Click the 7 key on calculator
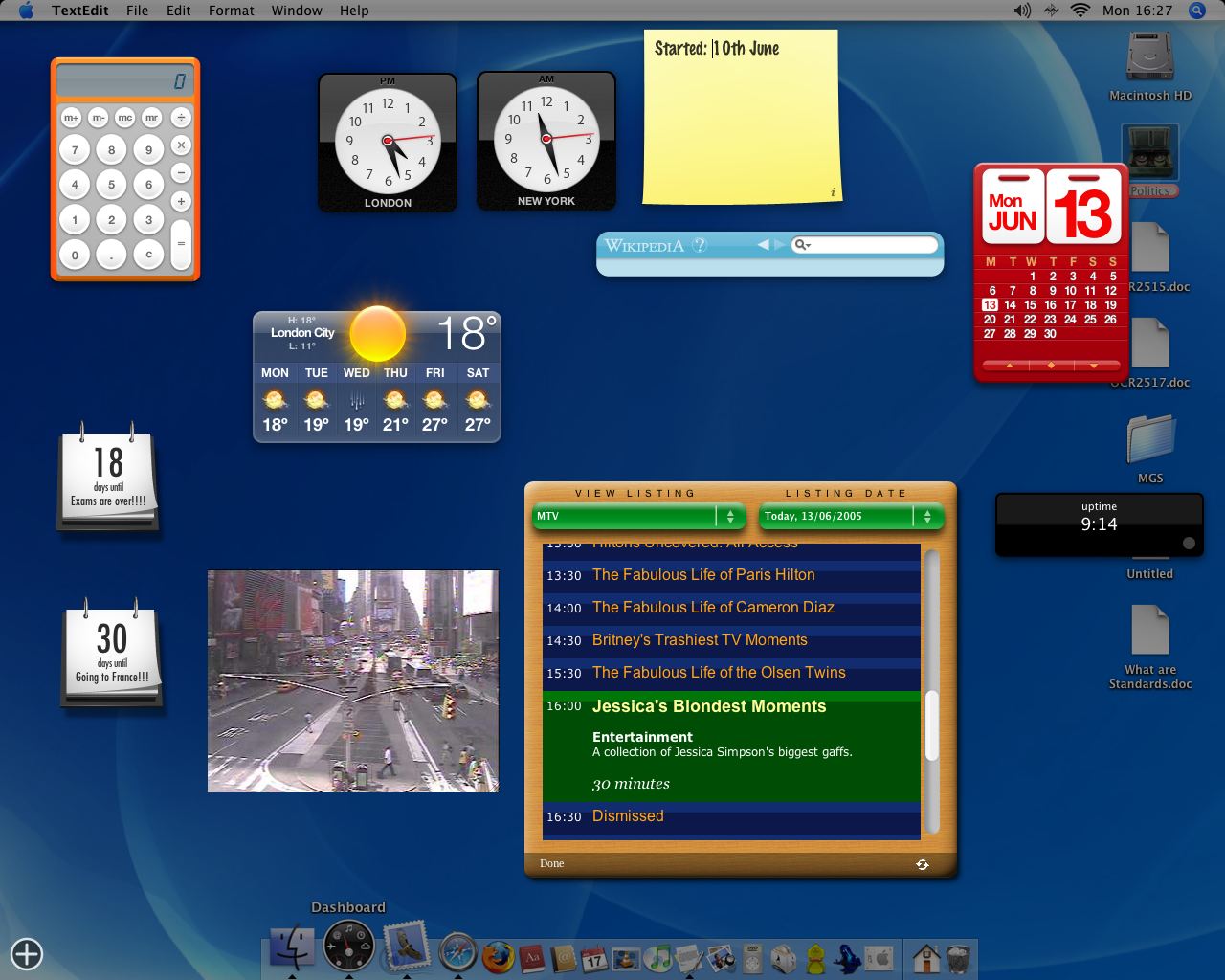This screenshot has width=1225, height=980. [75, 149]
